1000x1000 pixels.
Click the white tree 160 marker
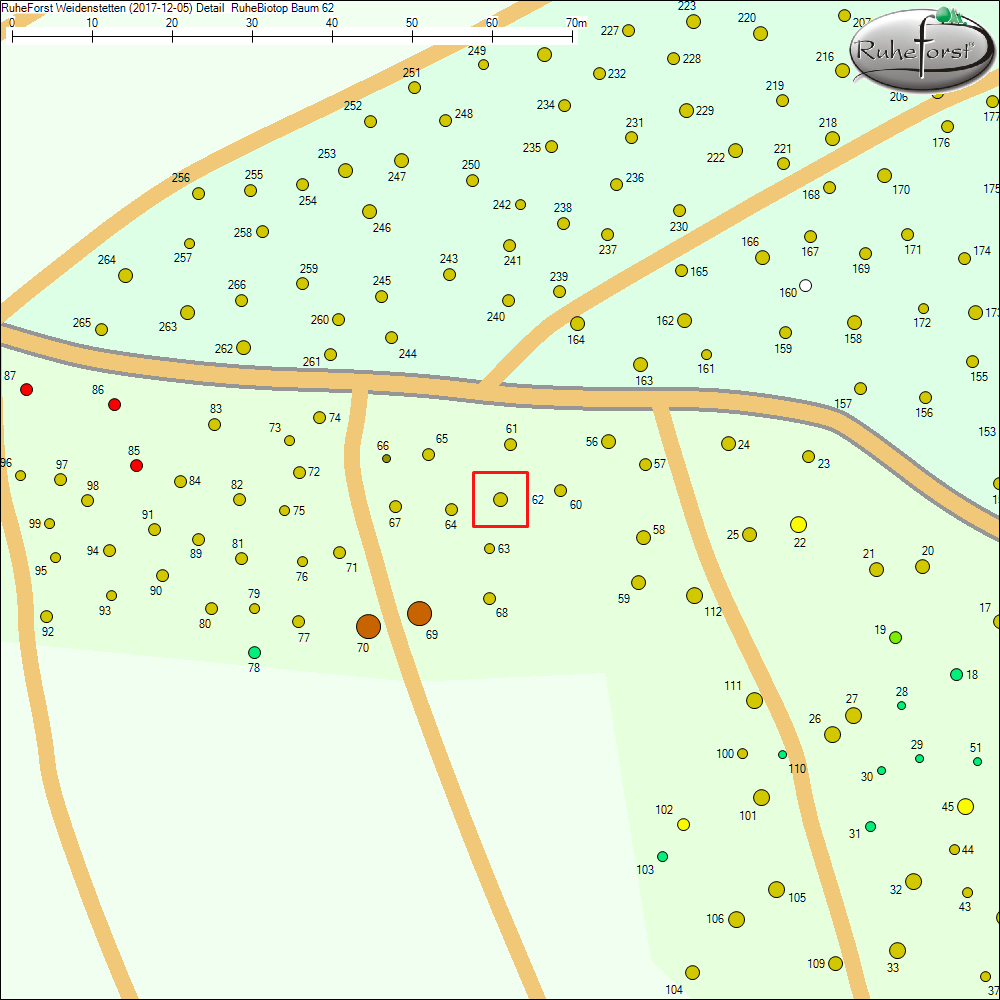tap(806, 286)
